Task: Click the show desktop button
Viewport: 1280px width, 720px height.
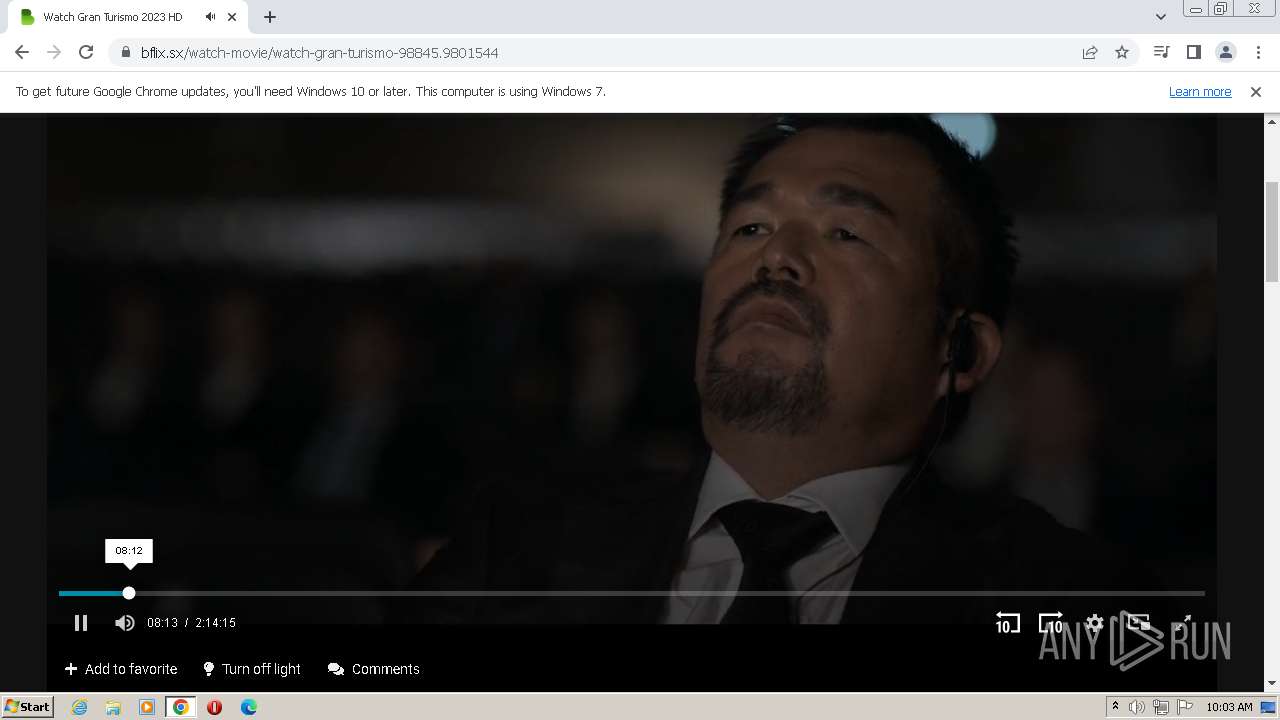Action: (1269, 707)
